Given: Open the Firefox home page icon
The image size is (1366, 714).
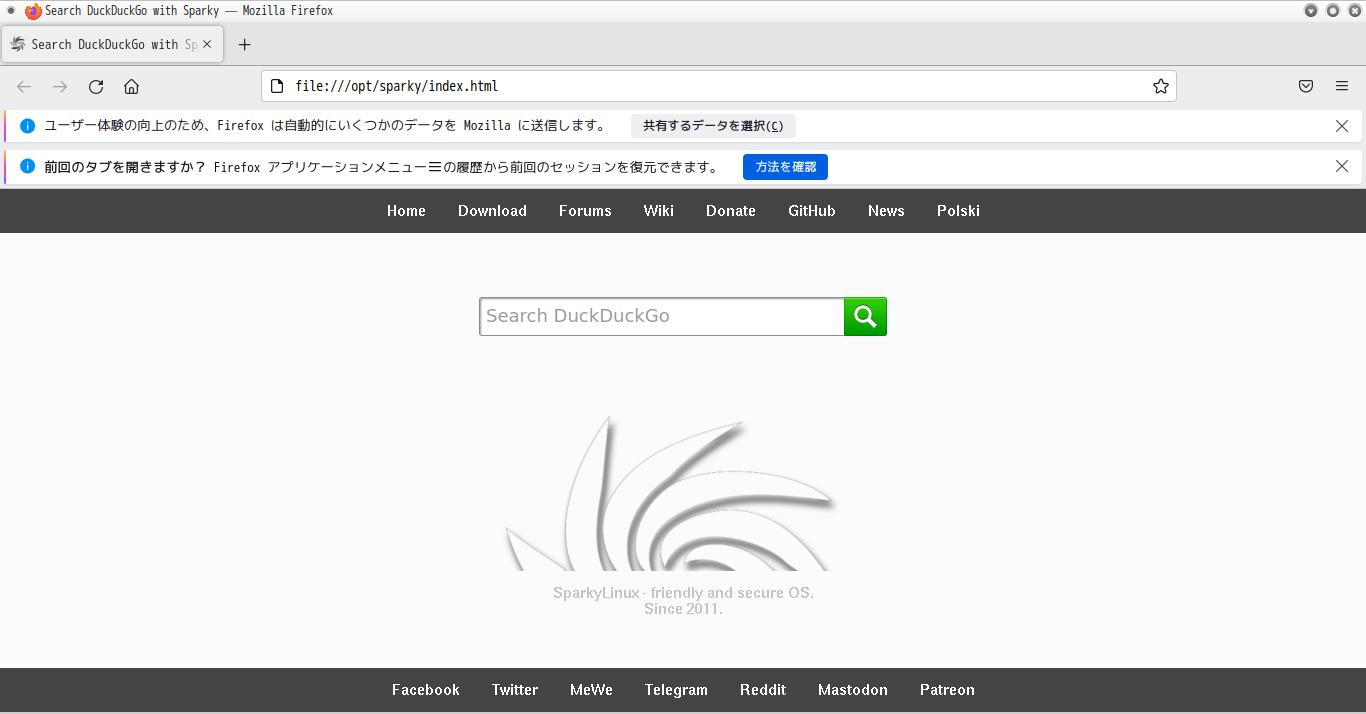Looking at the screenshot, I should coord(131,86).
